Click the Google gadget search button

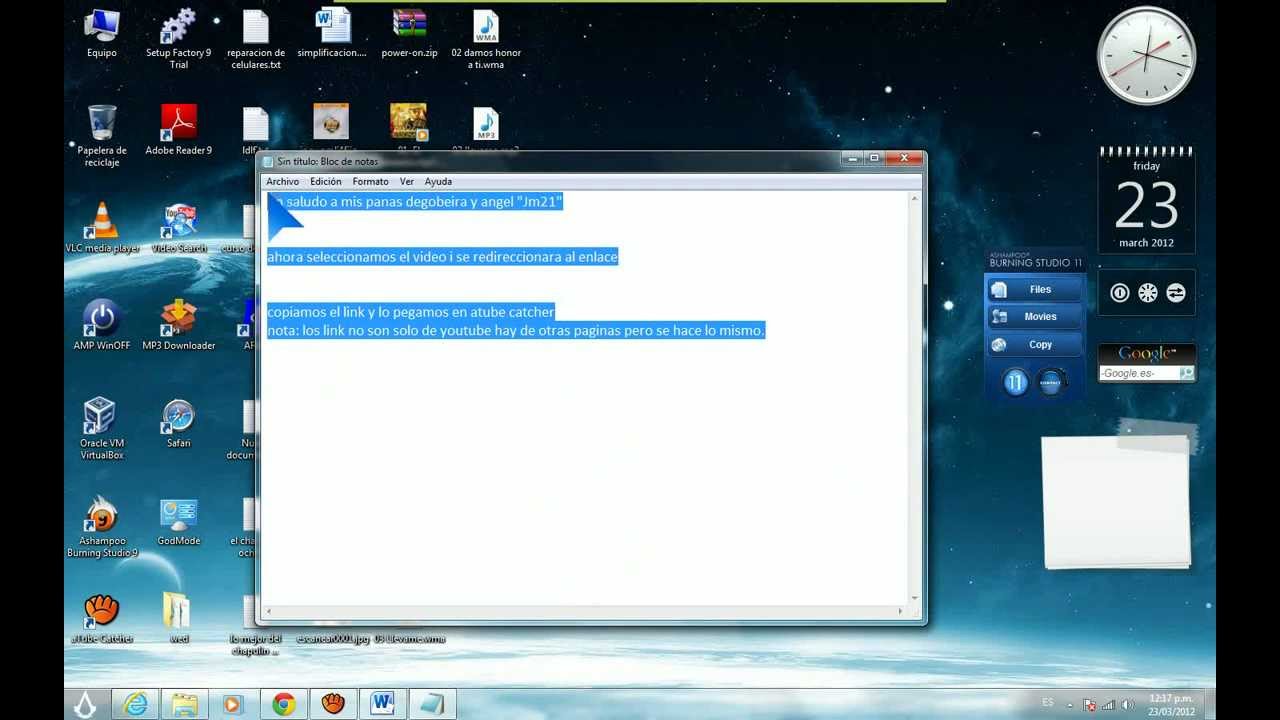tap(1186, 373)
